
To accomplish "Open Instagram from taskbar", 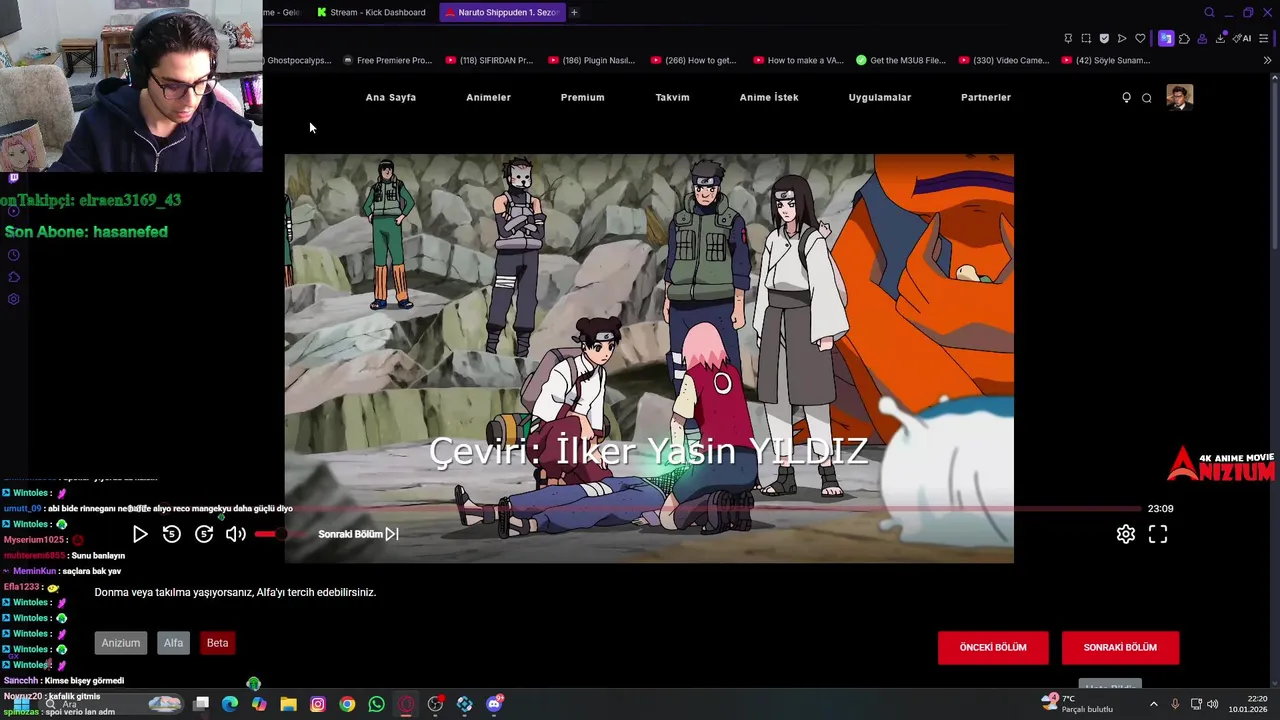I will pyautogui.click(x=318, y=704).
